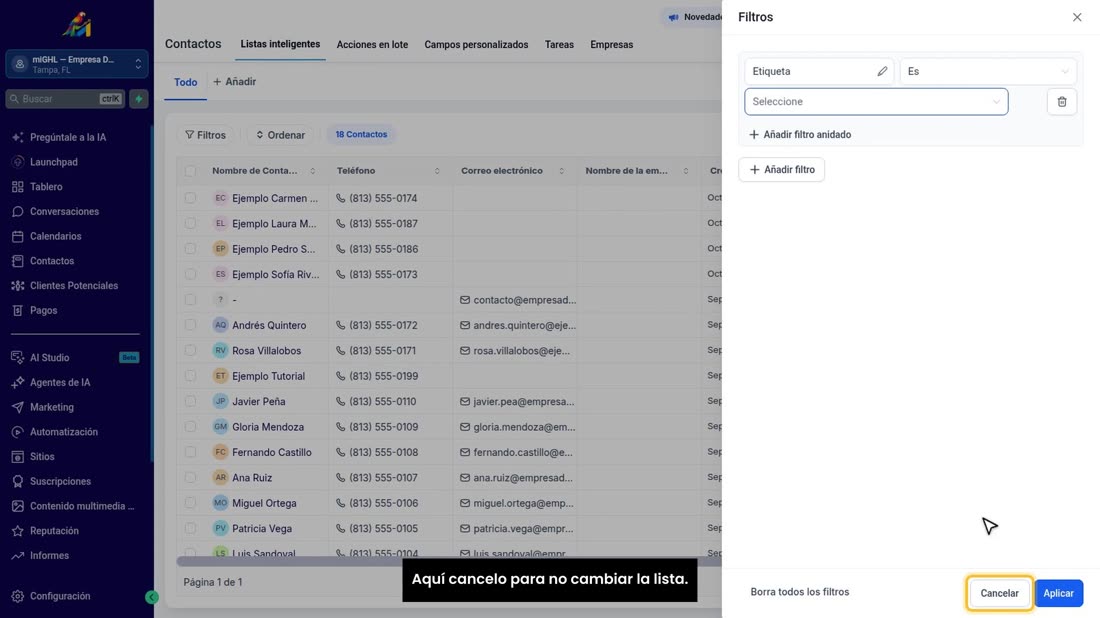
Task: Open the Es operator dropdown
Action: tap(988, 72)
